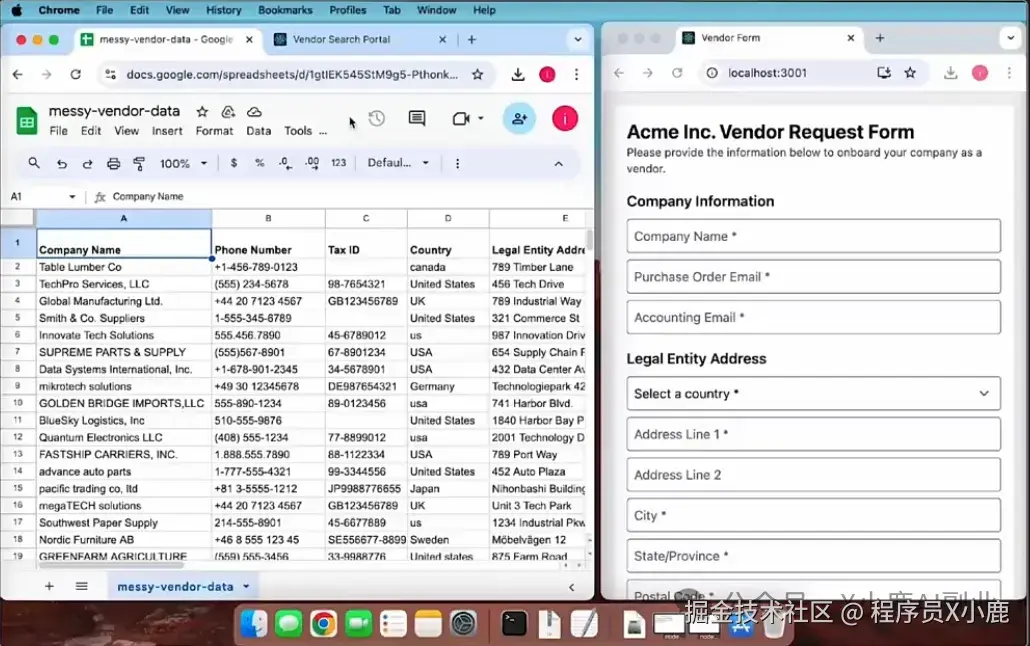Decrease decimal places
Viewport: 1030px width, 646px height.
click(285, 162)
